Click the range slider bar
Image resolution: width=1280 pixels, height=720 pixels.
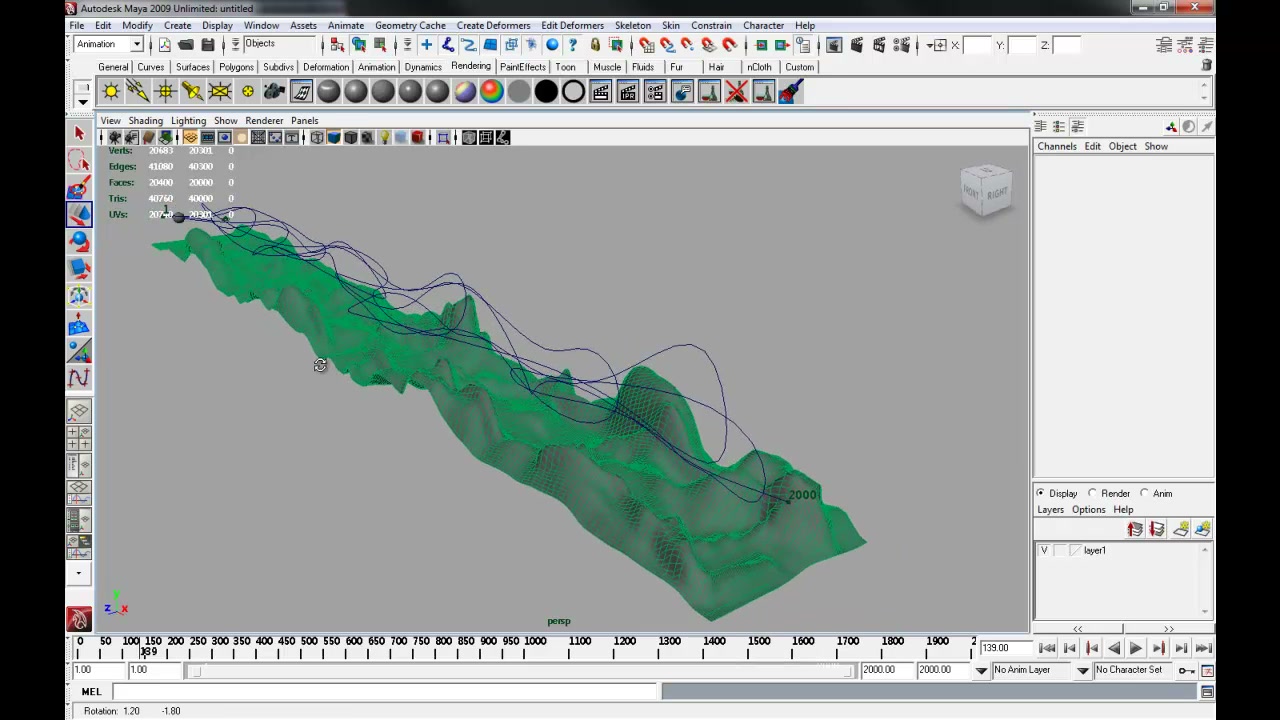[x=520, y=671]
